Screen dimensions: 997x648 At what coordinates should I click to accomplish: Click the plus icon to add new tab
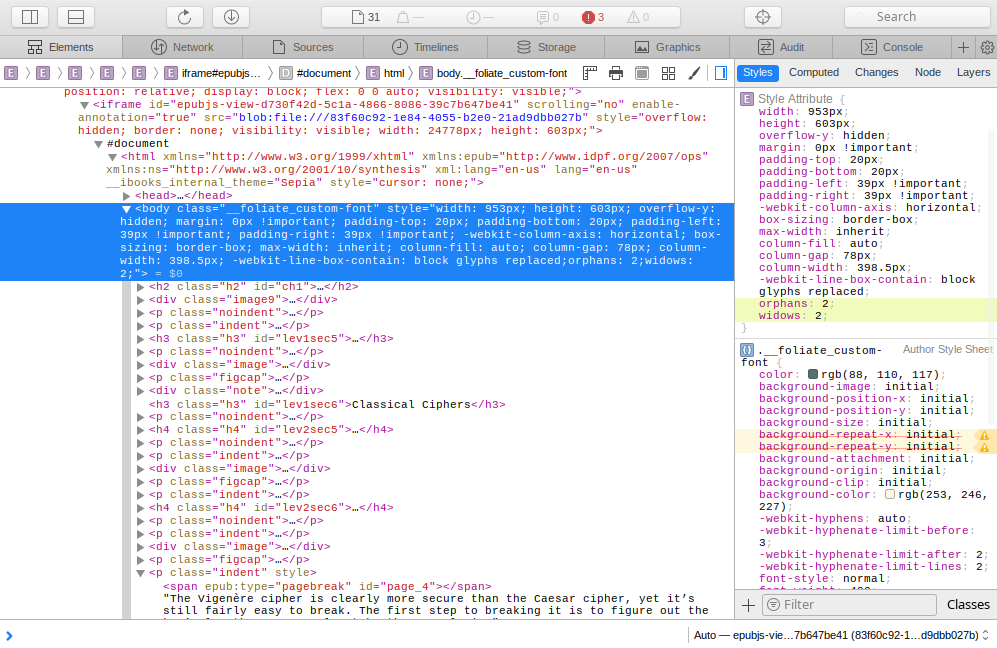click(x=963, y=47)
